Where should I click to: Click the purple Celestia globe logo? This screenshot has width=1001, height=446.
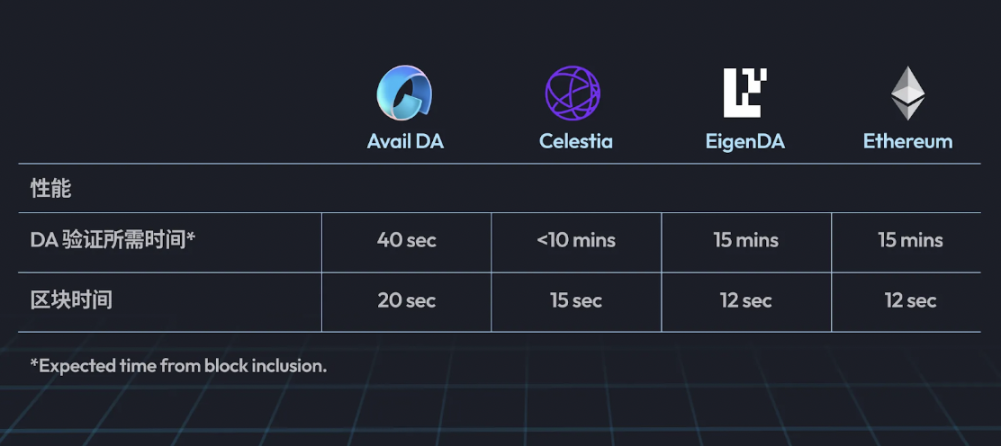tap(573, 93)
